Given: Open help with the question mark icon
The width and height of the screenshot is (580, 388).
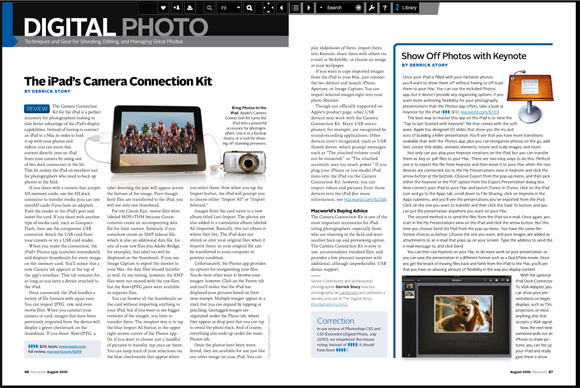Looking at the screenshot, I should 385,8.
